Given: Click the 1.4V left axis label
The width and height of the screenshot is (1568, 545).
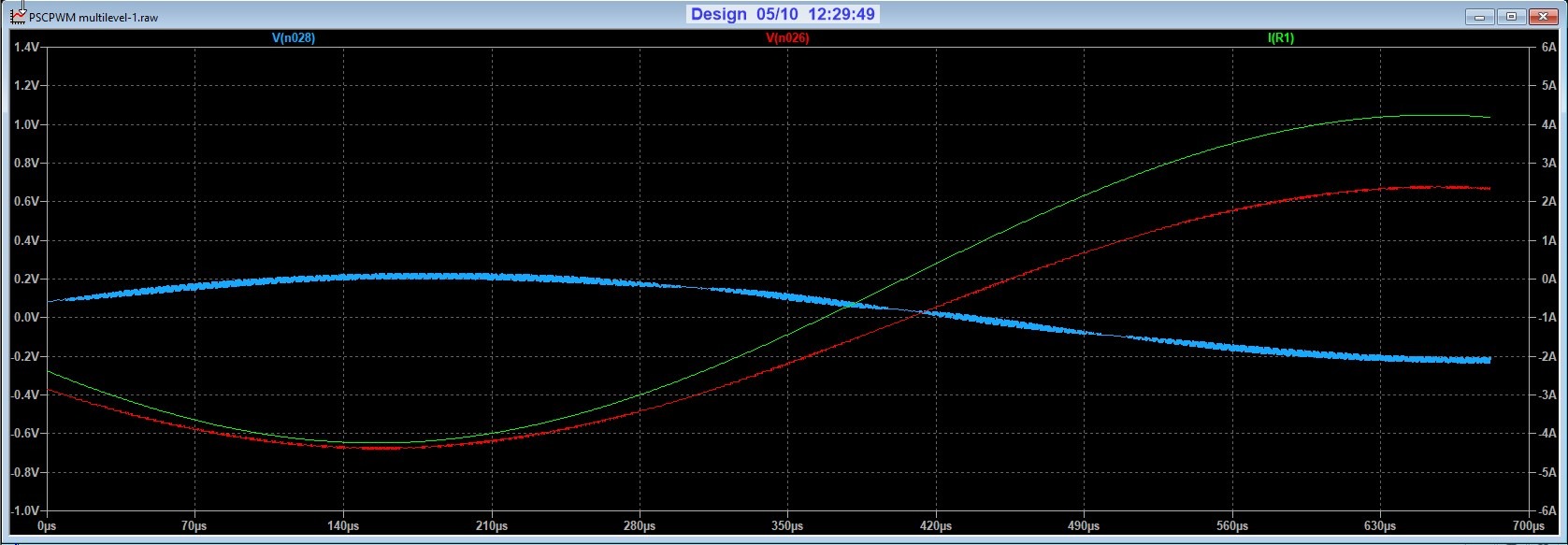Looking at the screenshot, I should click(25, 47).
